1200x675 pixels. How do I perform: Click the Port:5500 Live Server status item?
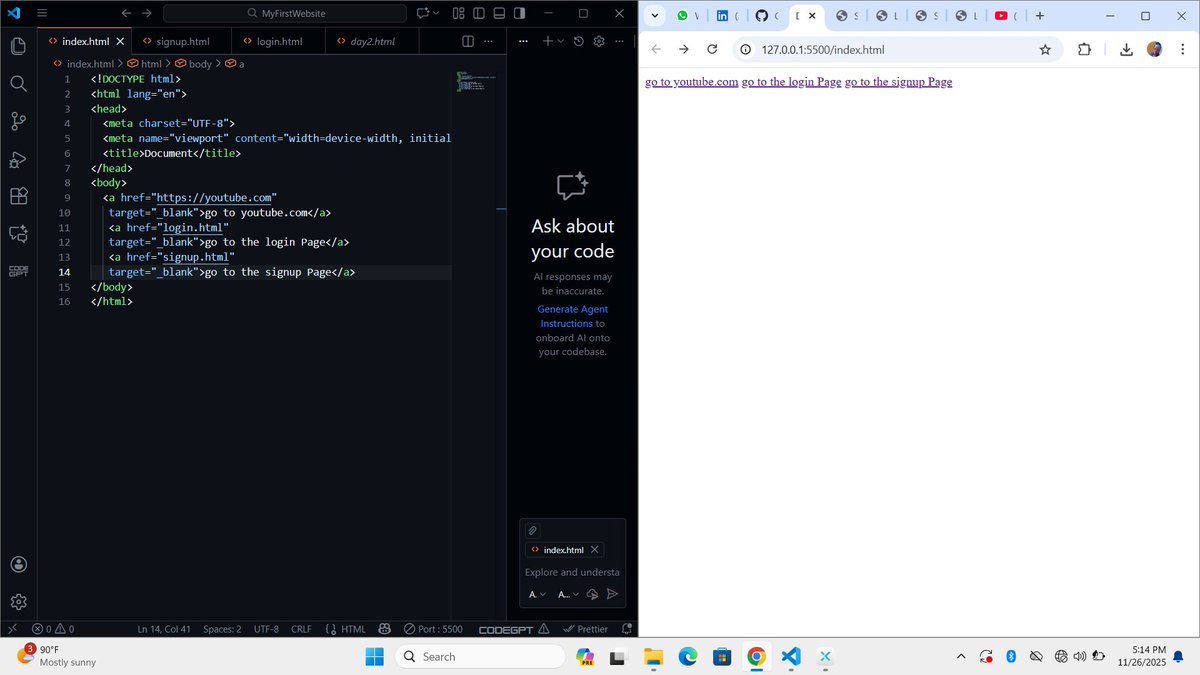point(433,629)
